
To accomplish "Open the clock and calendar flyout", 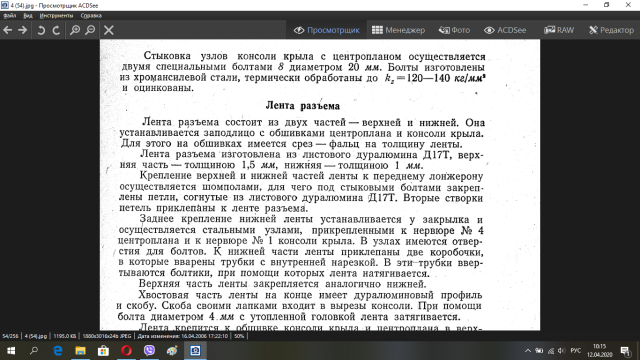I will point(600,351).
